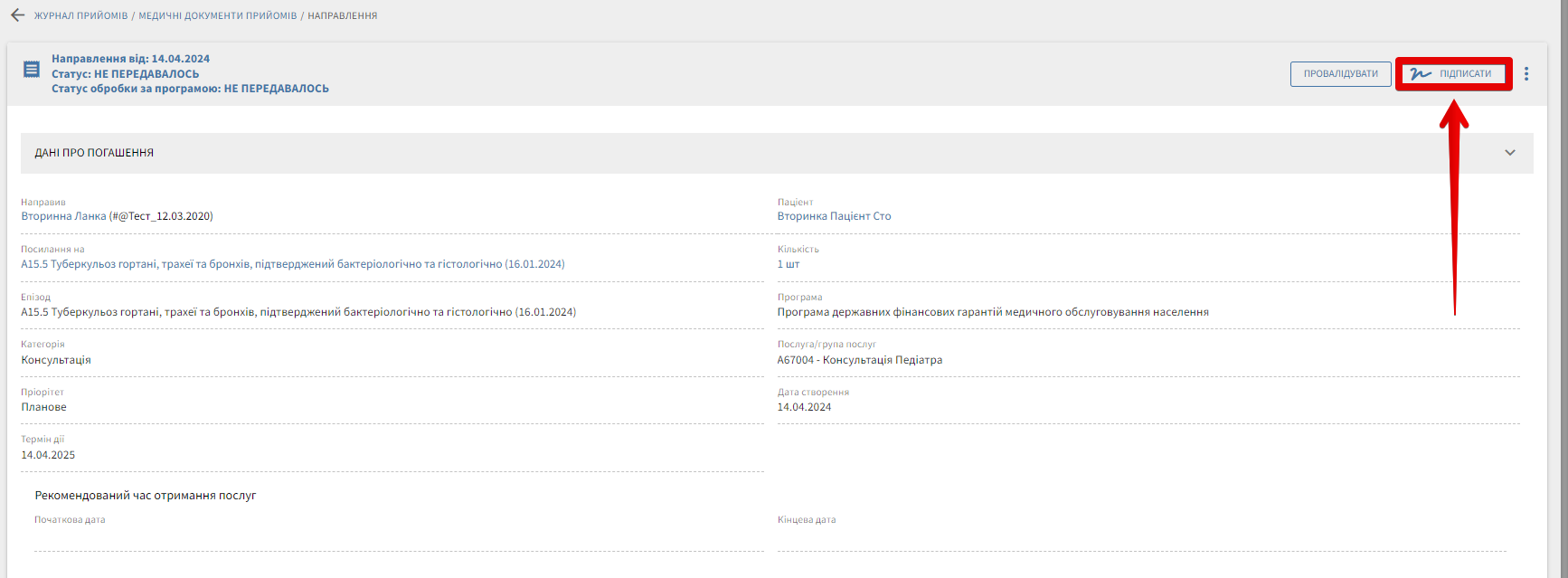Click the Початкова дата input field

[398, 539]
